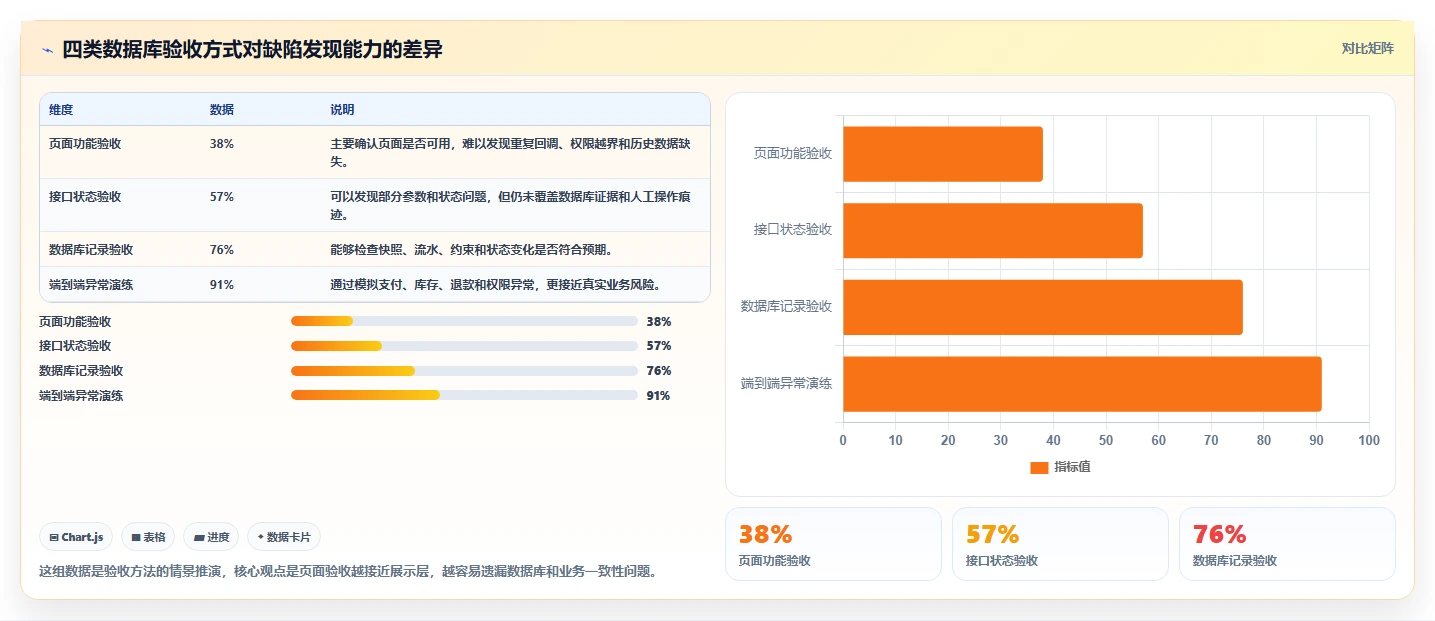Open the 57% 接口状态验收 data card
Screen dimensions: 1435x621
point(1060,544)
